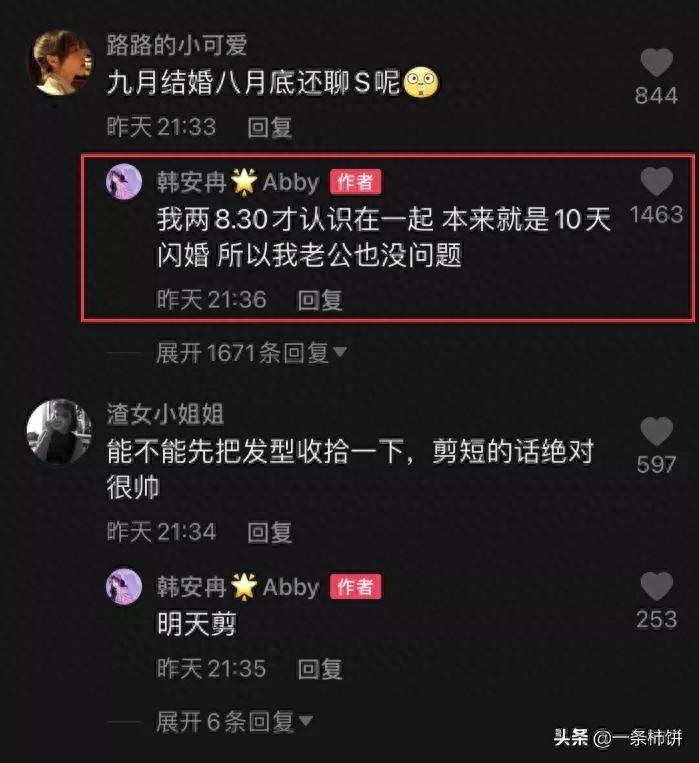Open 路路的小可爱's profile avatar
Image resolution: width=699 pixels, height=763 pixels.
coord(61,62)
